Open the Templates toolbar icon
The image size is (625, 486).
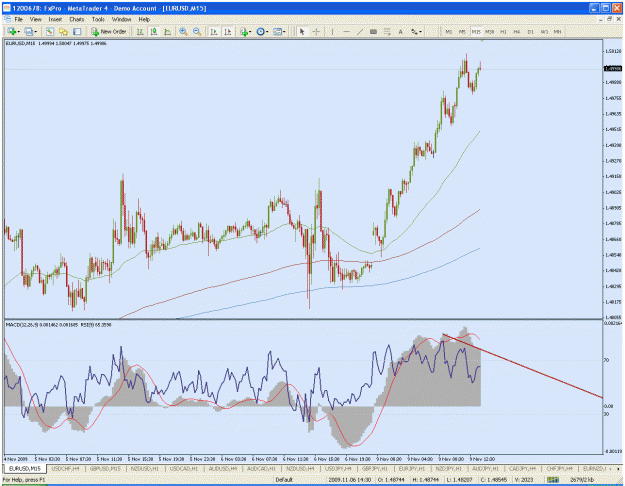[x=277, y=31]
